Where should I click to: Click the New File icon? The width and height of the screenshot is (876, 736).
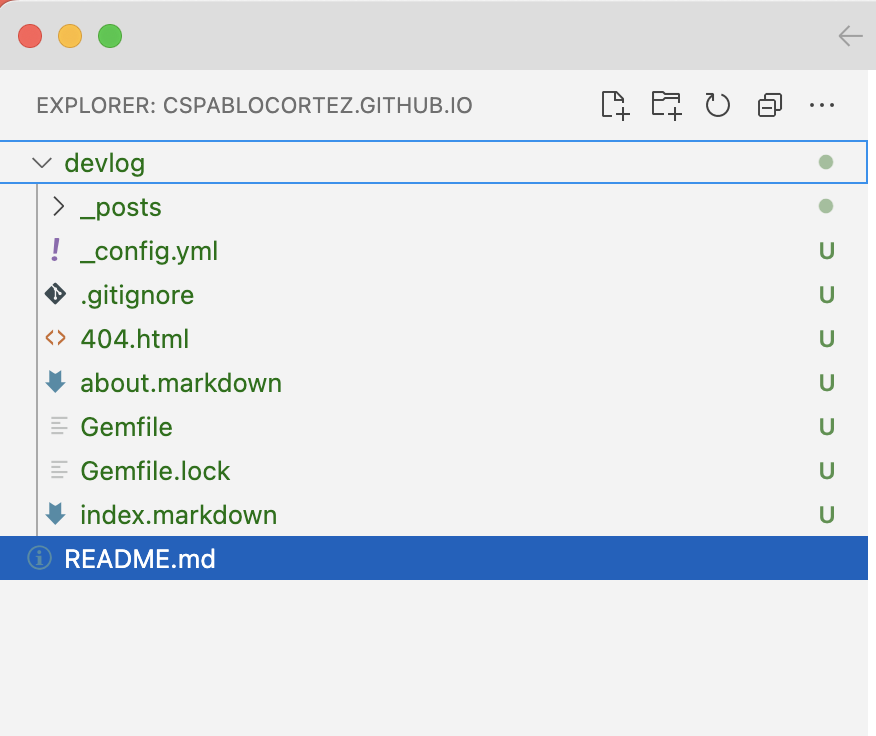(615, 105)
